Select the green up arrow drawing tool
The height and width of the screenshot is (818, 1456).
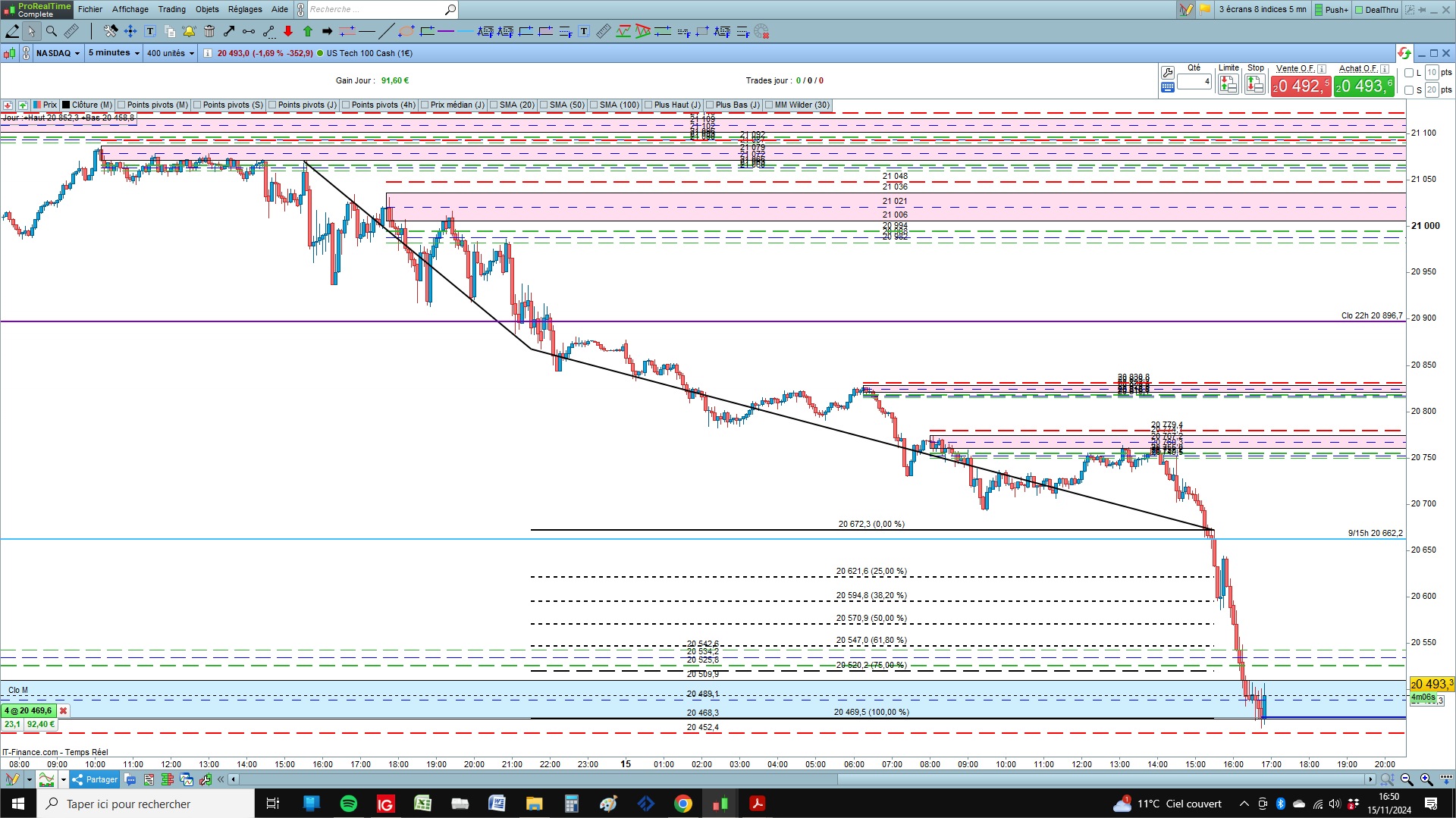click(x=308, y=31)
